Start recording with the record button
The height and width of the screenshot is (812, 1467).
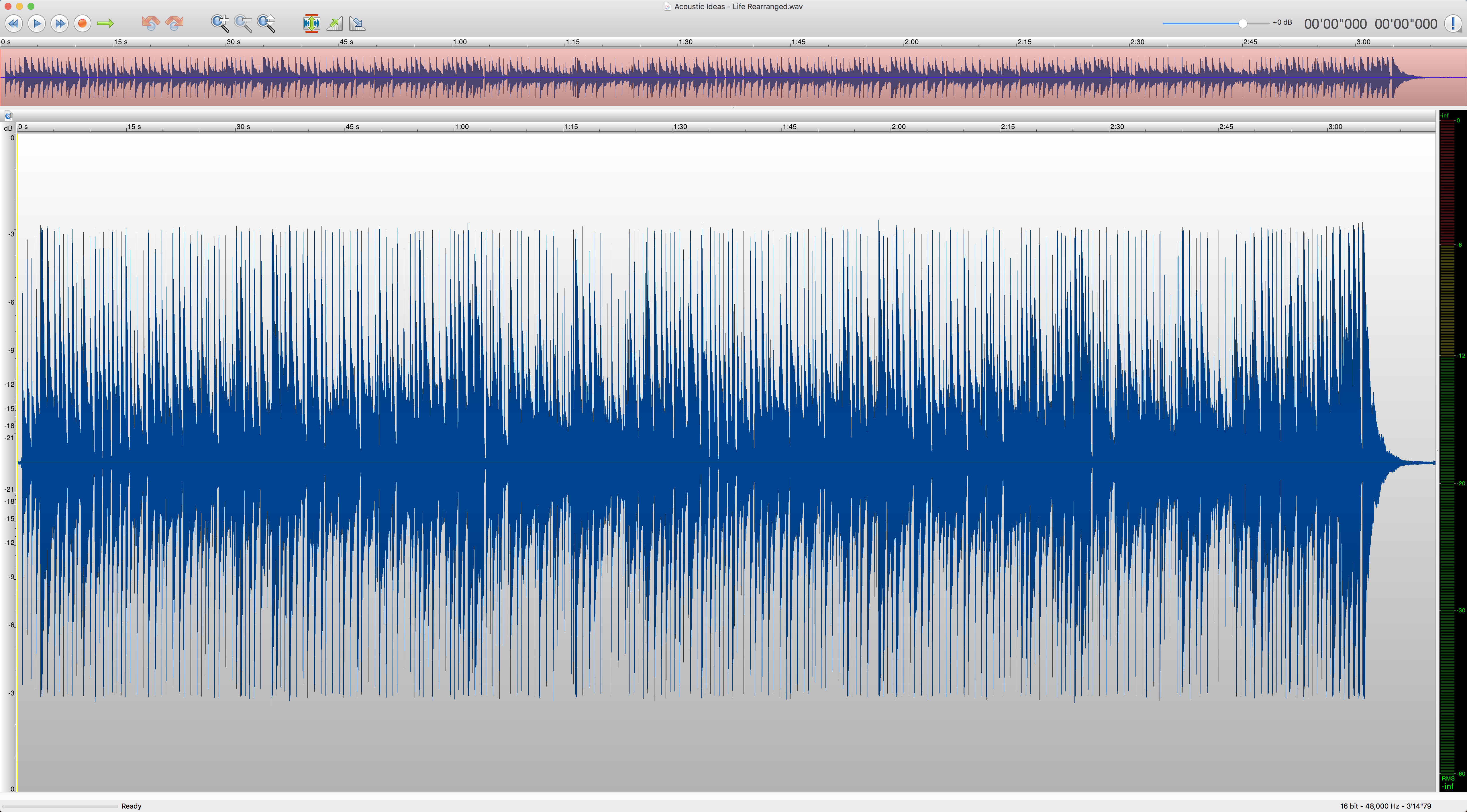tap(82, 23)
